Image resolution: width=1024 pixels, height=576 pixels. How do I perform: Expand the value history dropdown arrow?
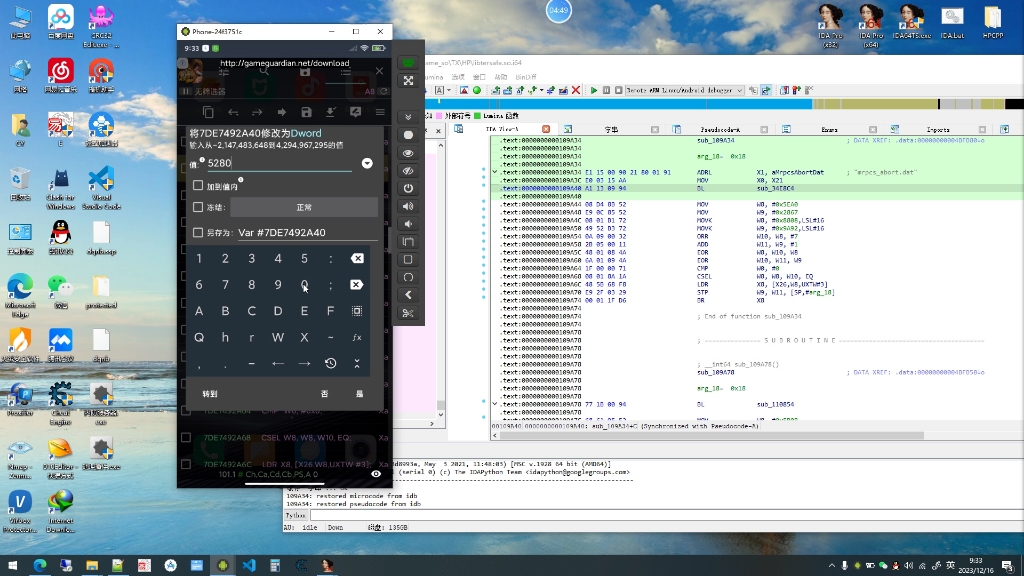[367, 163]
